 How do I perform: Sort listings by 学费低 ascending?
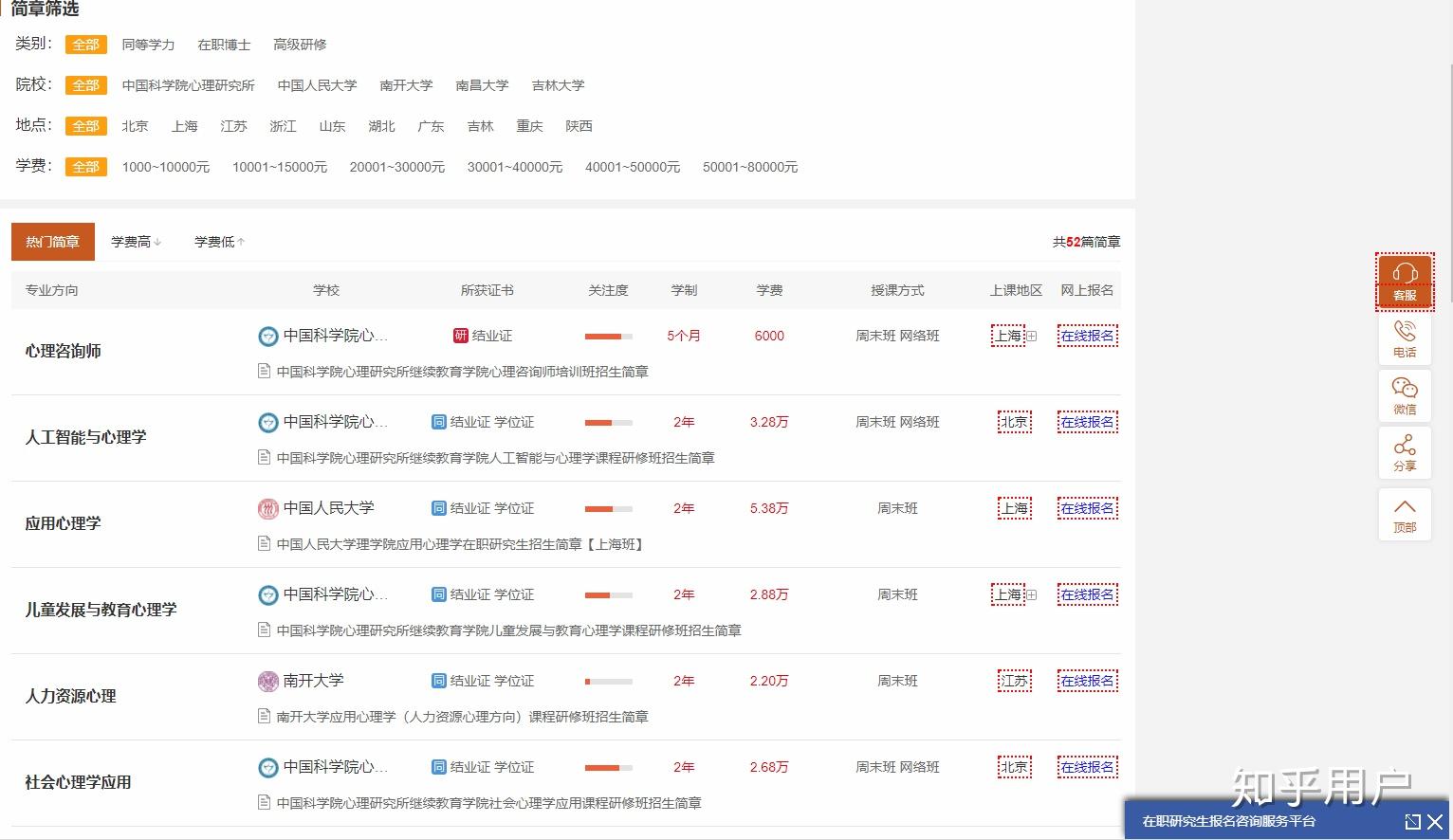pos(217,241)
